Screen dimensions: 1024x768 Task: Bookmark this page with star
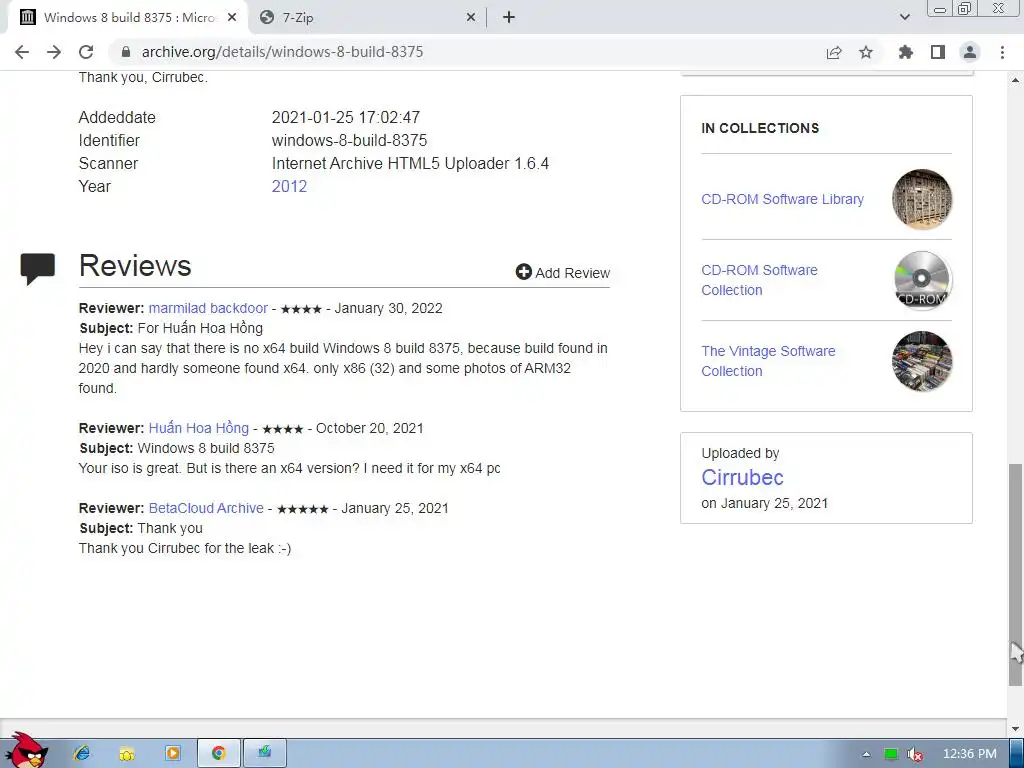coord(866,52)
